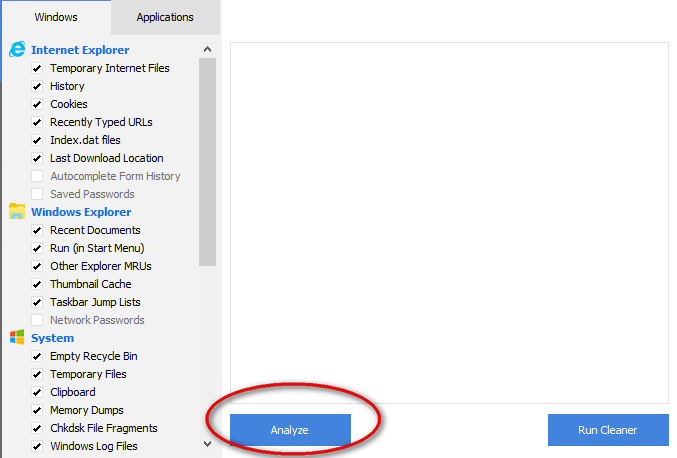
Task: Click the Run Cleaner button
Action: click(608, 430)
